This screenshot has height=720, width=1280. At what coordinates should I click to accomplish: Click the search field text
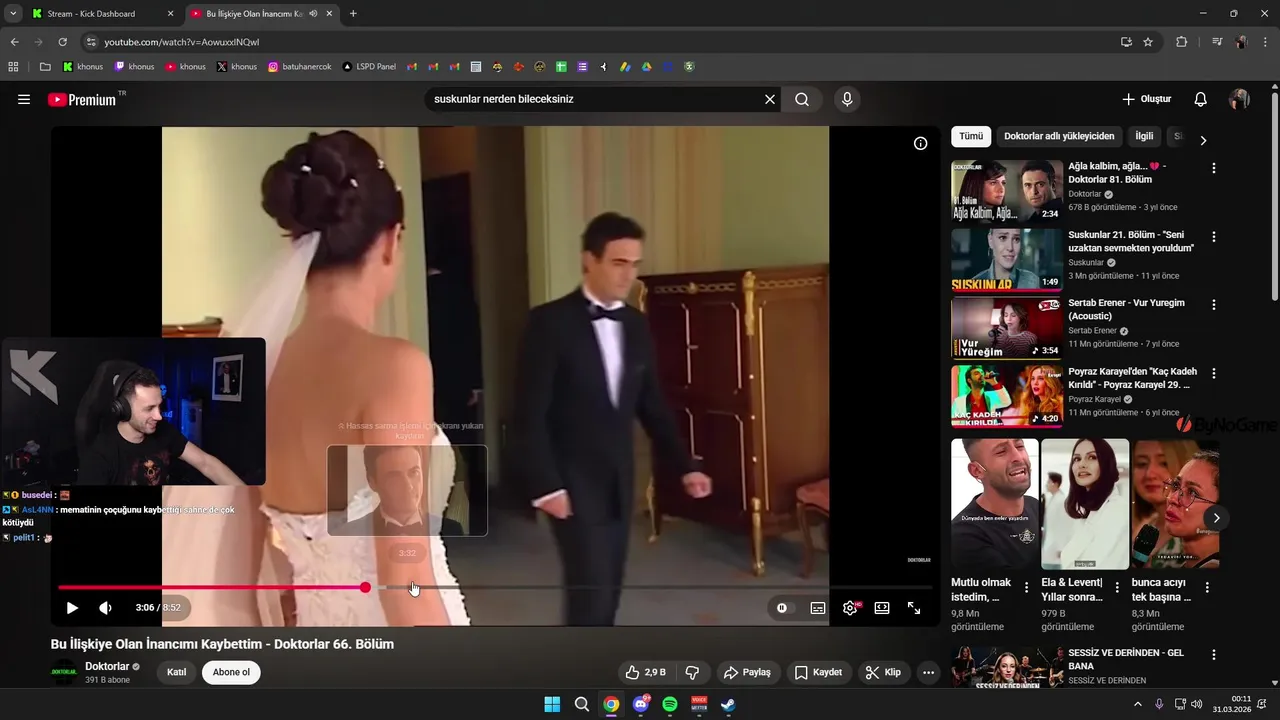pos(503,100)
